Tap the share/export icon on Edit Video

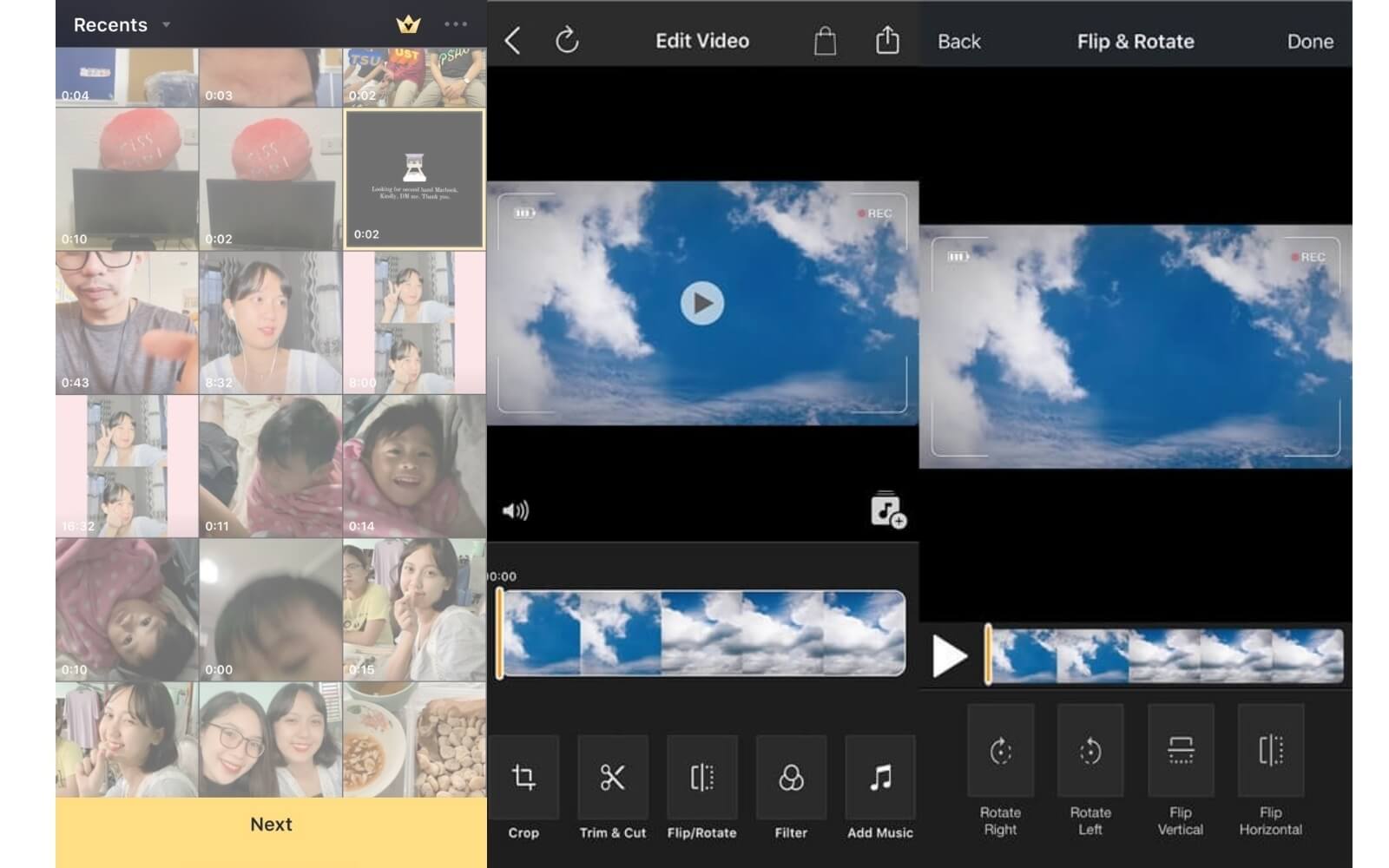[x=886, y=40]
